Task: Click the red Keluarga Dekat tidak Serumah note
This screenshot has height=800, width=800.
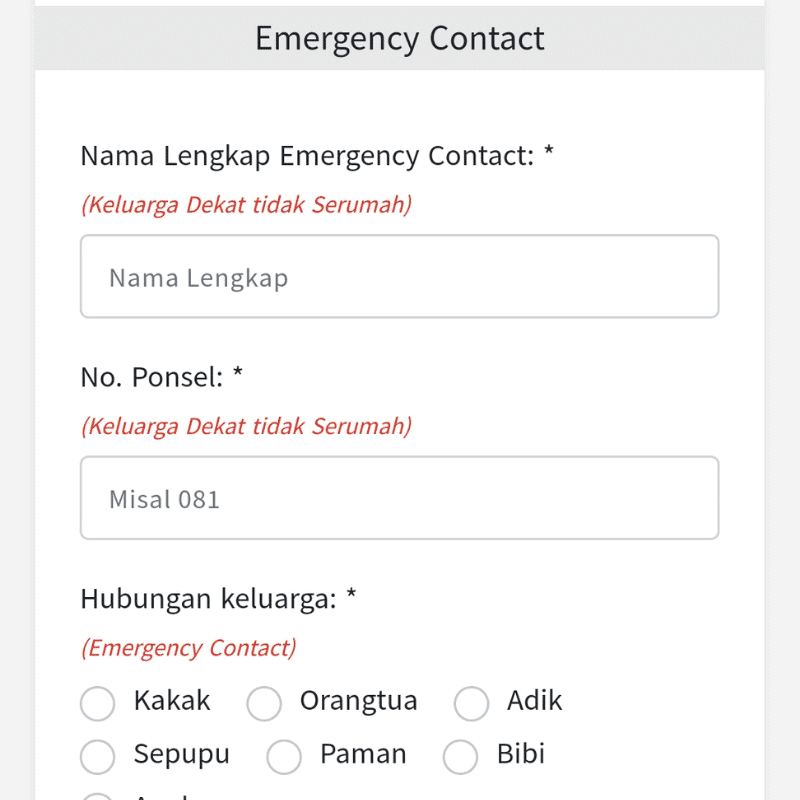Action: tap(247, 204)
